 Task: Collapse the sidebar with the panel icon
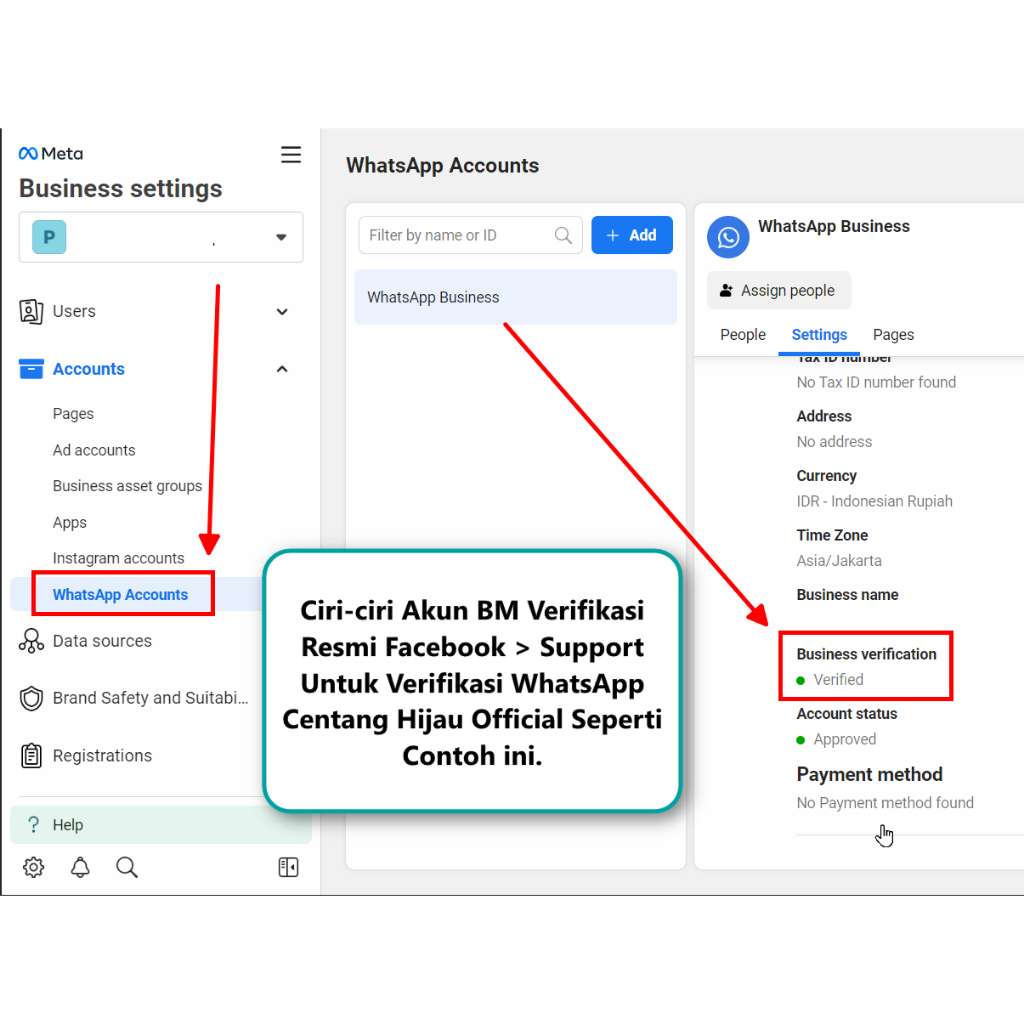click(x=288, y=867)
